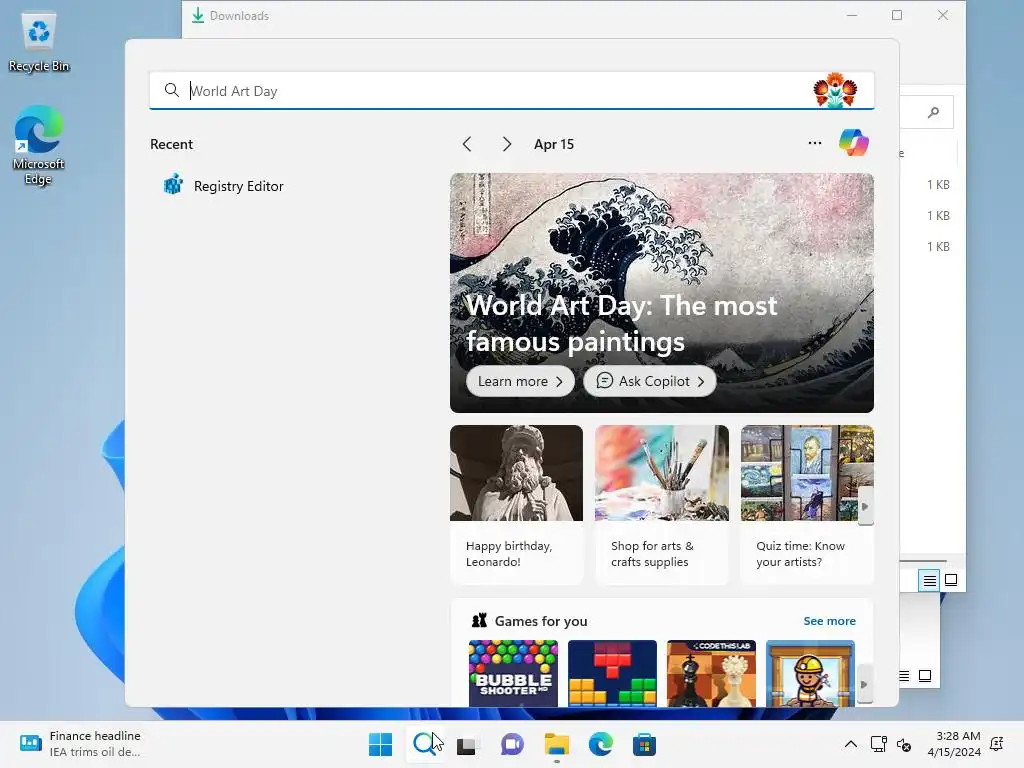Select details view in rear Explorer window
Viewport: 1024px width, 768px height.
904,676
